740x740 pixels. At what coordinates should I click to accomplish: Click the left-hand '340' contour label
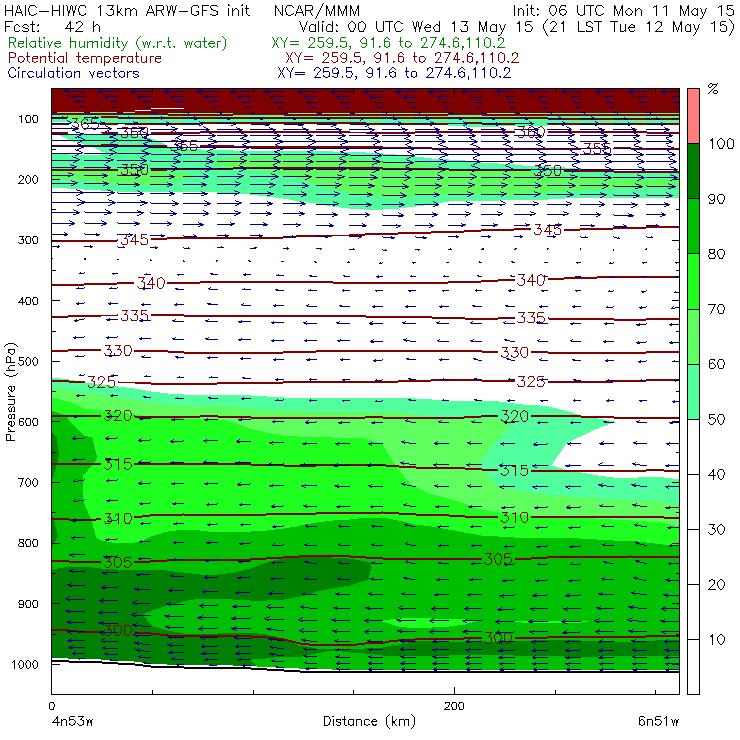tap(151, 283)
